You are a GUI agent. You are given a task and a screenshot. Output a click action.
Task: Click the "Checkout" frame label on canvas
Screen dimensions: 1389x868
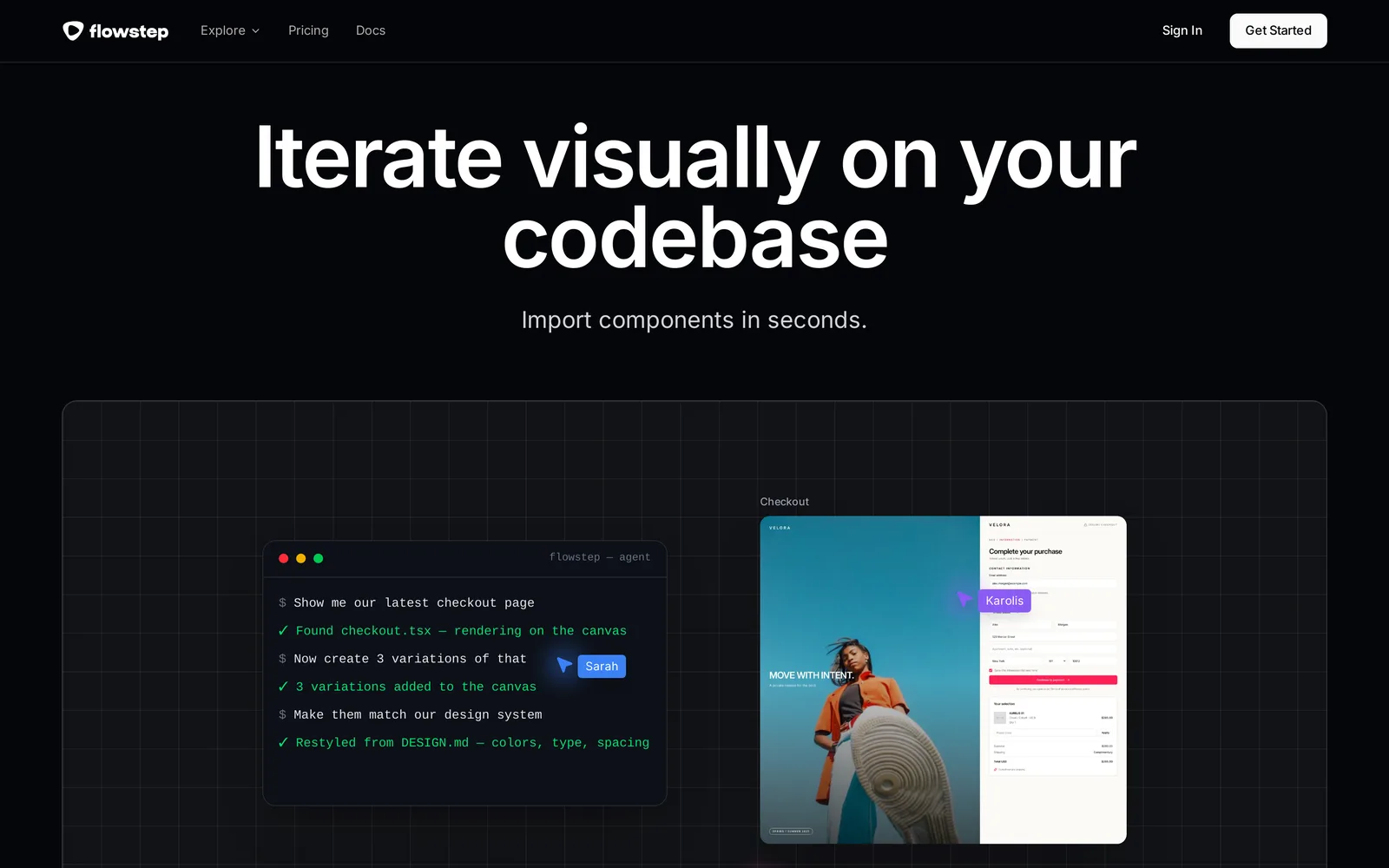785,502
